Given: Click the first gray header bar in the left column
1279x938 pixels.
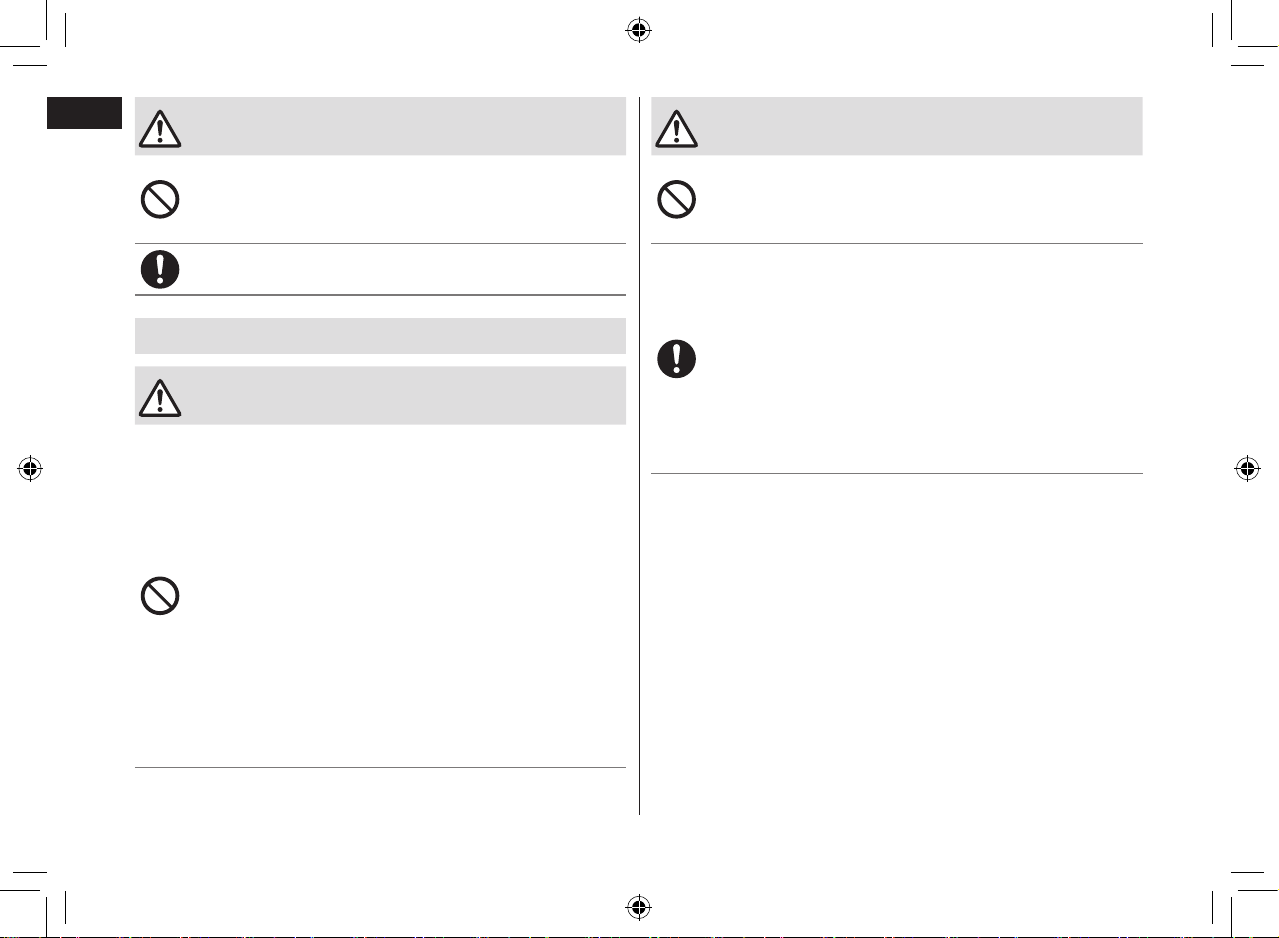Looking at the screenshot, I should click(x=380, y=126).
